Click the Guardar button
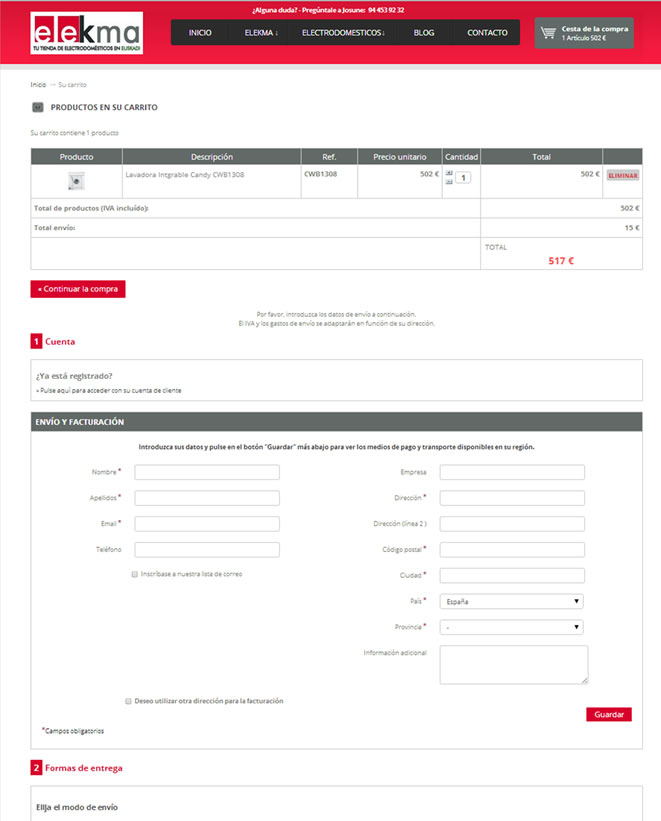The image size is (661, 821). pos(609,714)
